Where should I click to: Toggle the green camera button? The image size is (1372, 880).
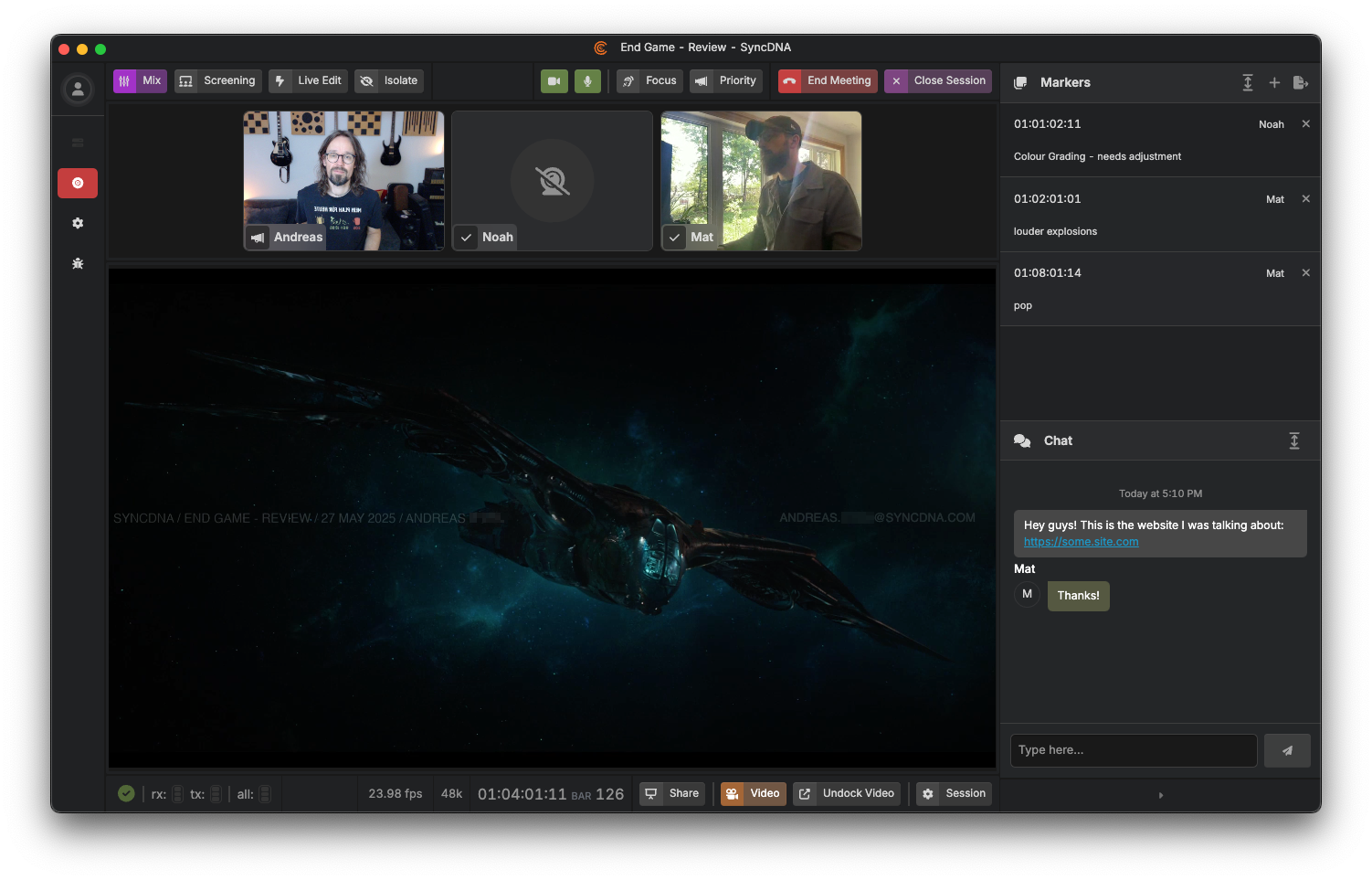(x=554, y=81)
